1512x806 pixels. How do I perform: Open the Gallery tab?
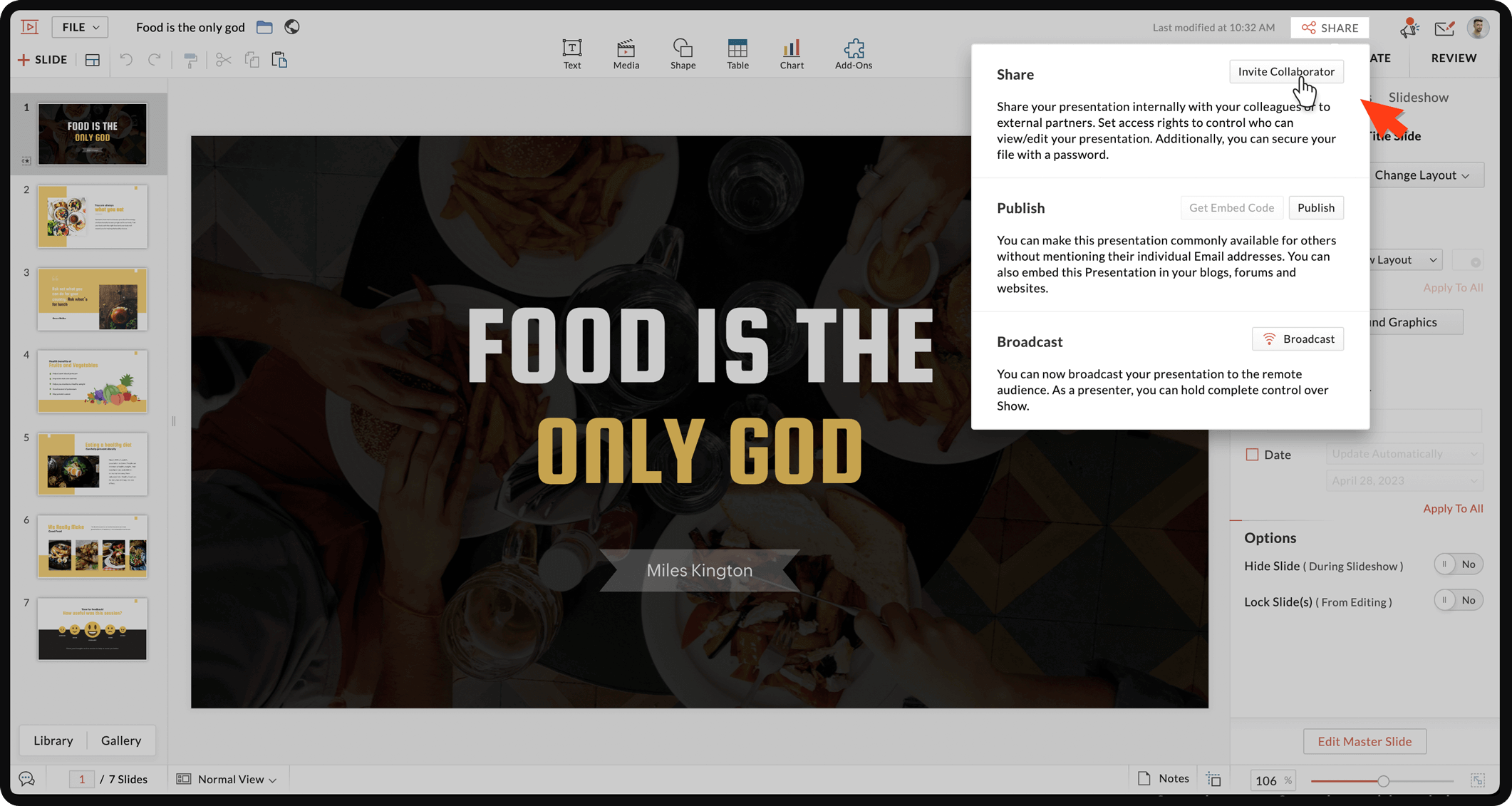pos(121,740)
